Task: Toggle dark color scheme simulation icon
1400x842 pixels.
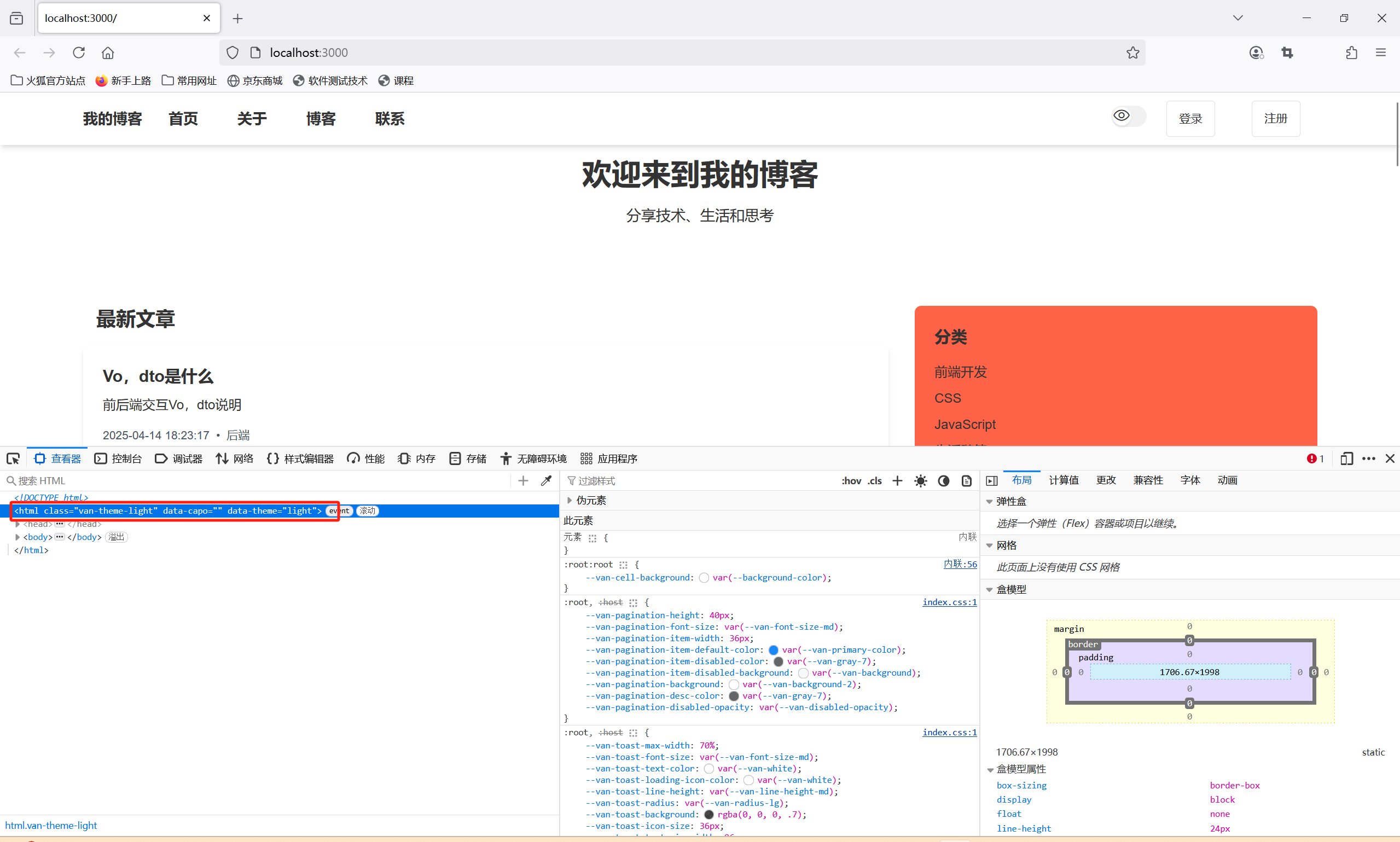Action: [943, 480]
